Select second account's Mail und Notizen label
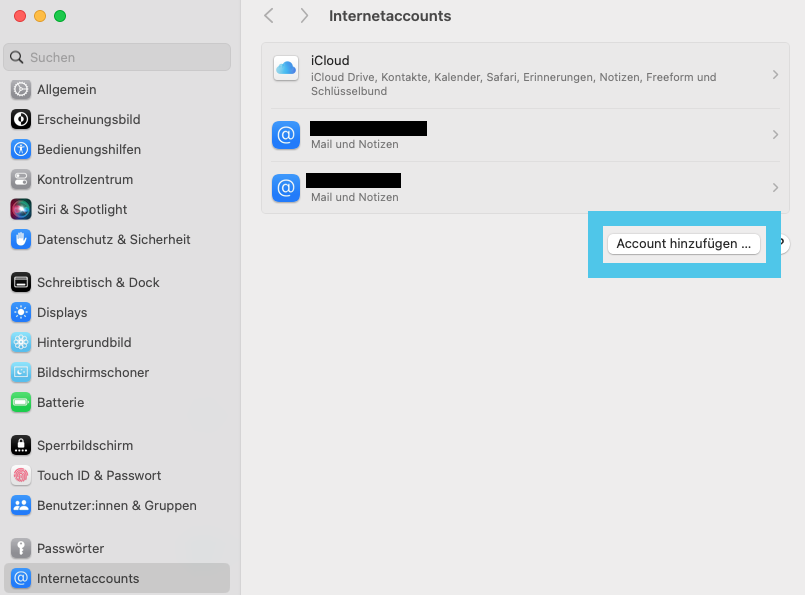 click(x=355, y=197)
